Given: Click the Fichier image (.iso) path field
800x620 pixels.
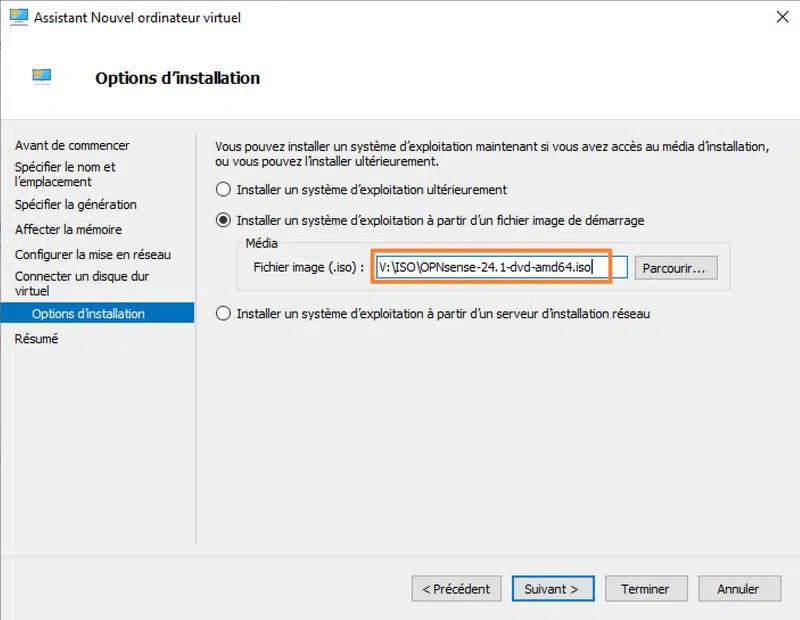Looking at the screenshot, I should coord(498,268).
